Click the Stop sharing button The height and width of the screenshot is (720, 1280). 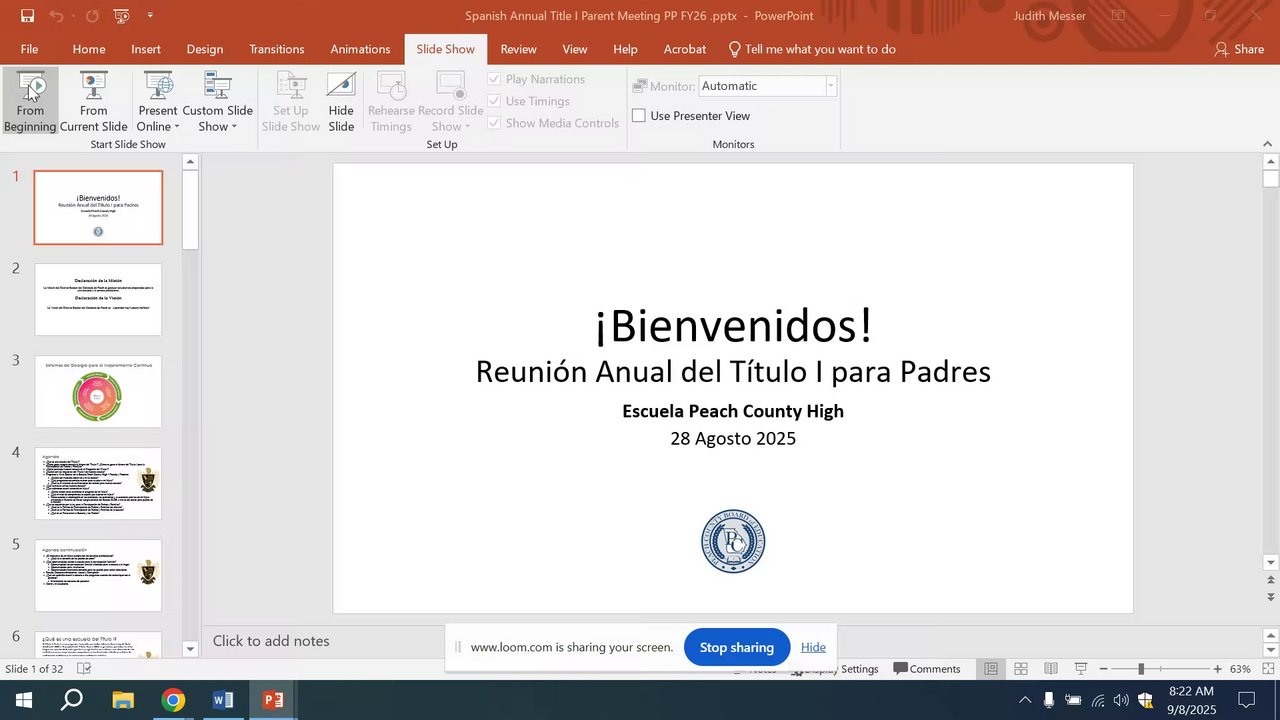(736, 647)
